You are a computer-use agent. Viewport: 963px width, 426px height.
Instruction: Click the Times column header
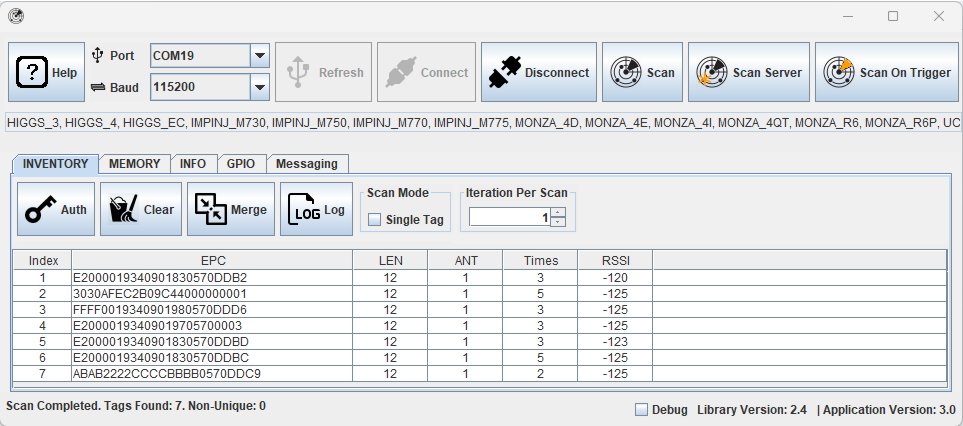point(540,260)
